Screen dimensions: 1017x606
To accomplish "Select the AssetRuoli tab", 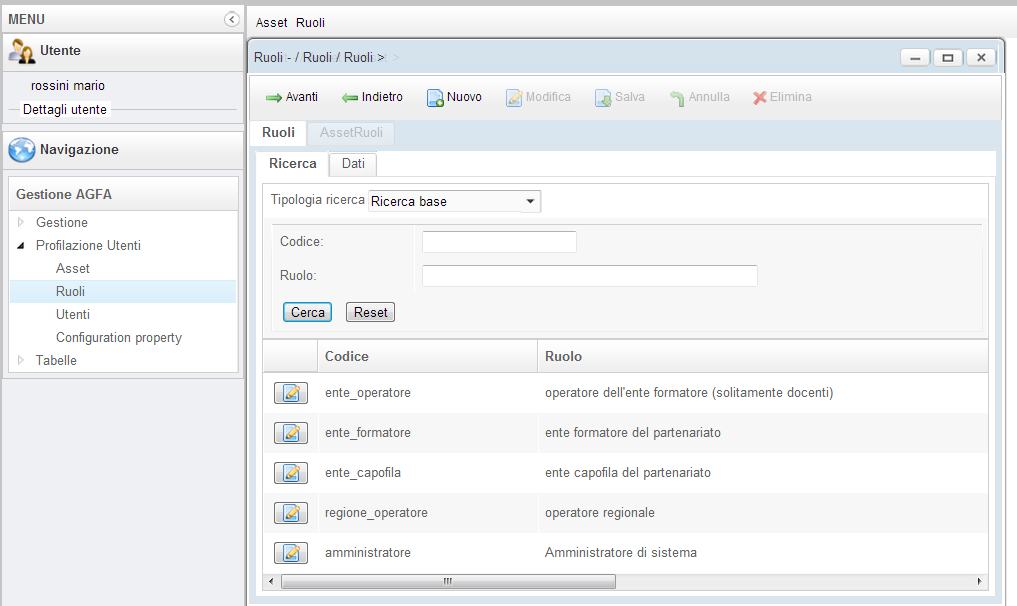I will pyautogui.click(x=351, y=132).
